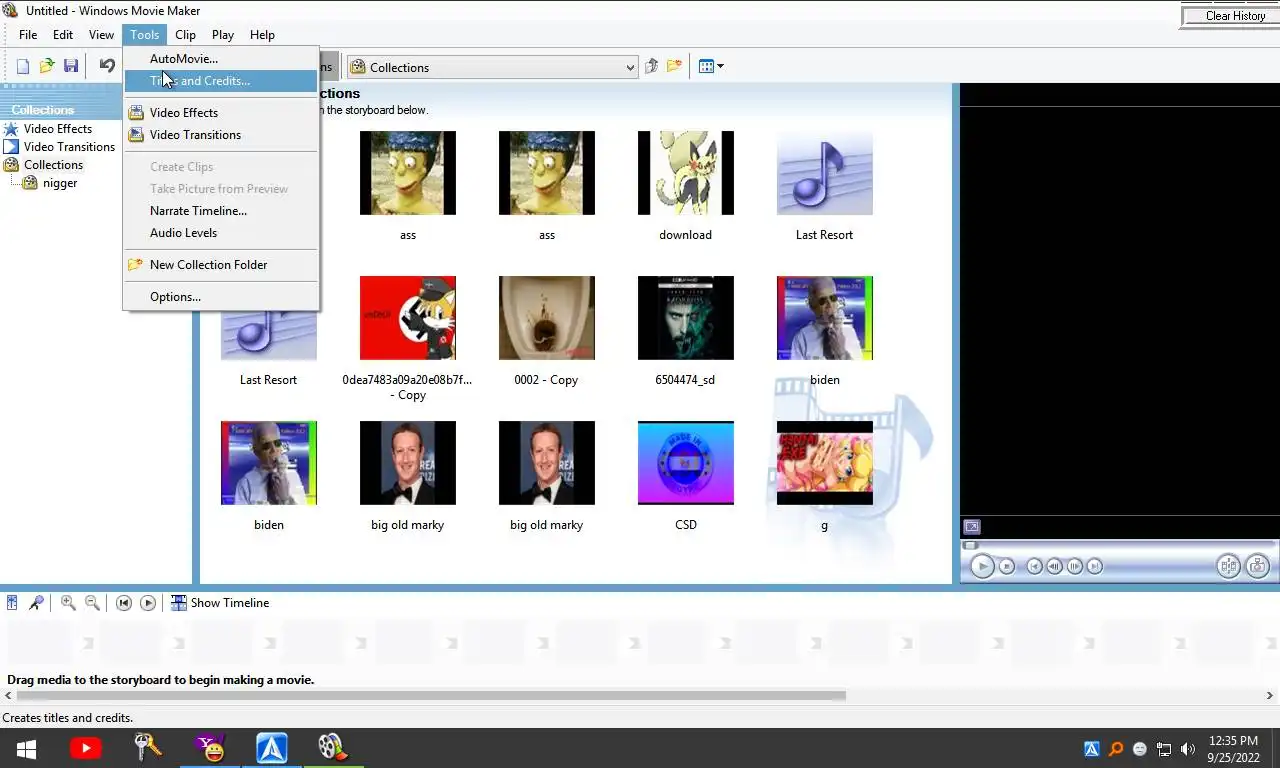Click the Open Project folder icon

coord(47,66)
